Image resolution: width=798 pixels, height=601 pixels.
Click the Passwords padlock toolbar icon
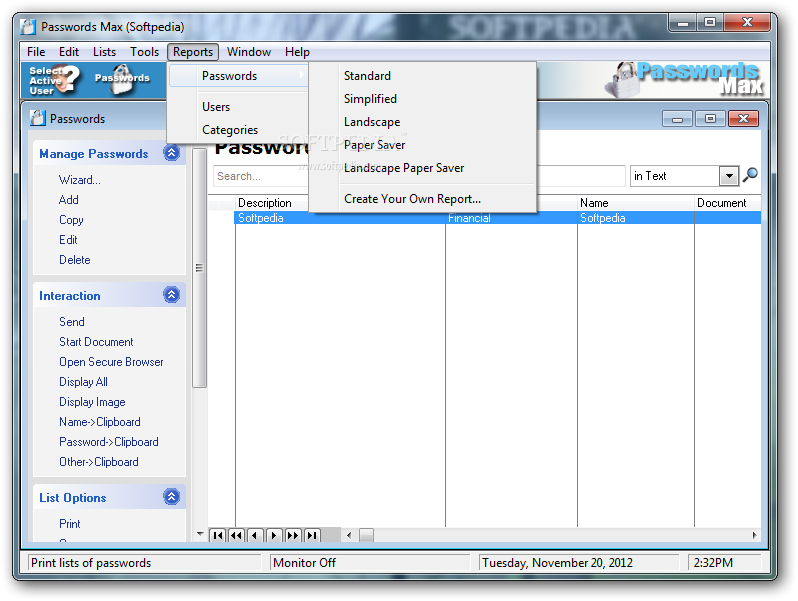point(122,79)
